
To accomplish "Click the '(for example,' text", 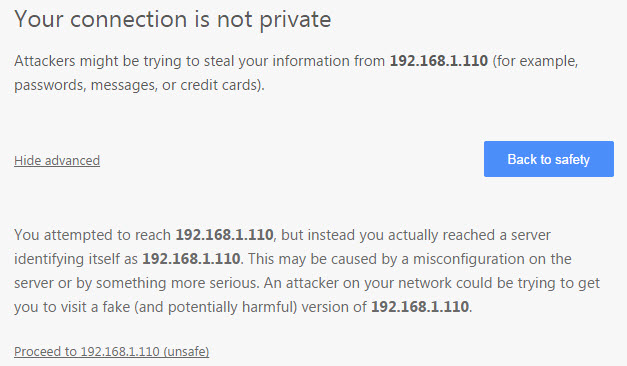I will tap(535, 61).
